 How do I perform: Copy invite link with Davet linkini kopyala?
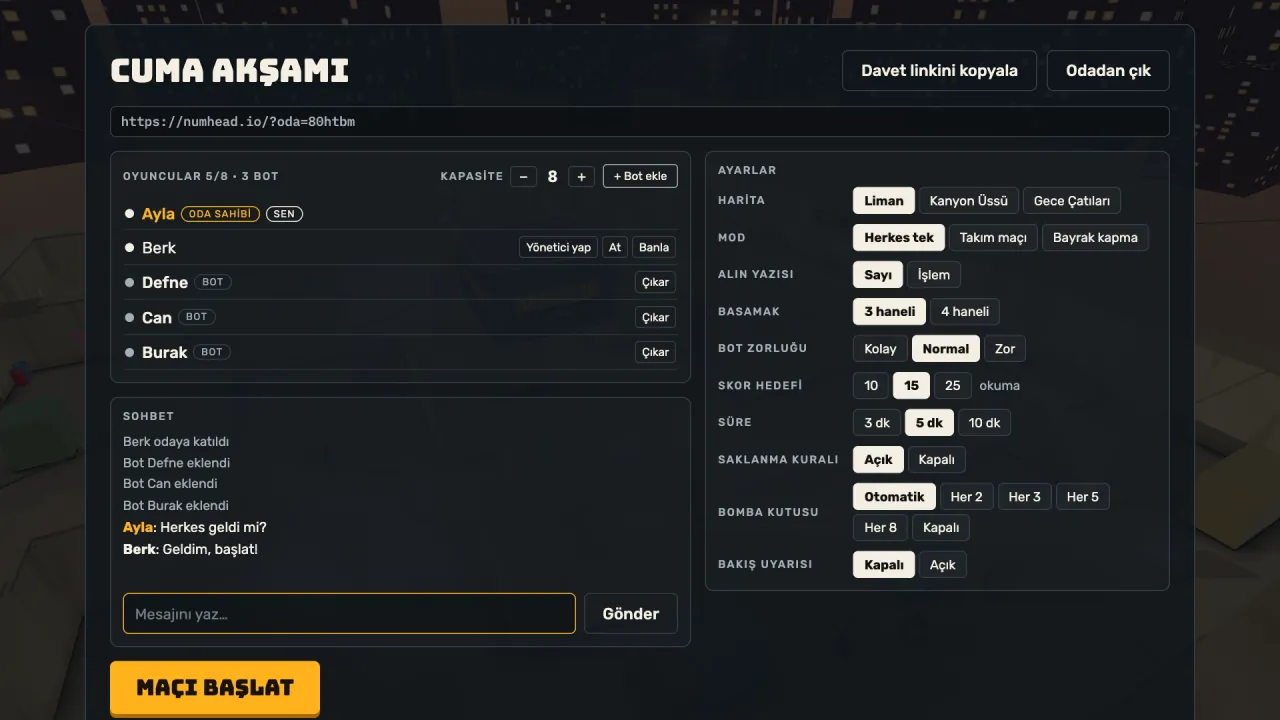pos(939,71)
